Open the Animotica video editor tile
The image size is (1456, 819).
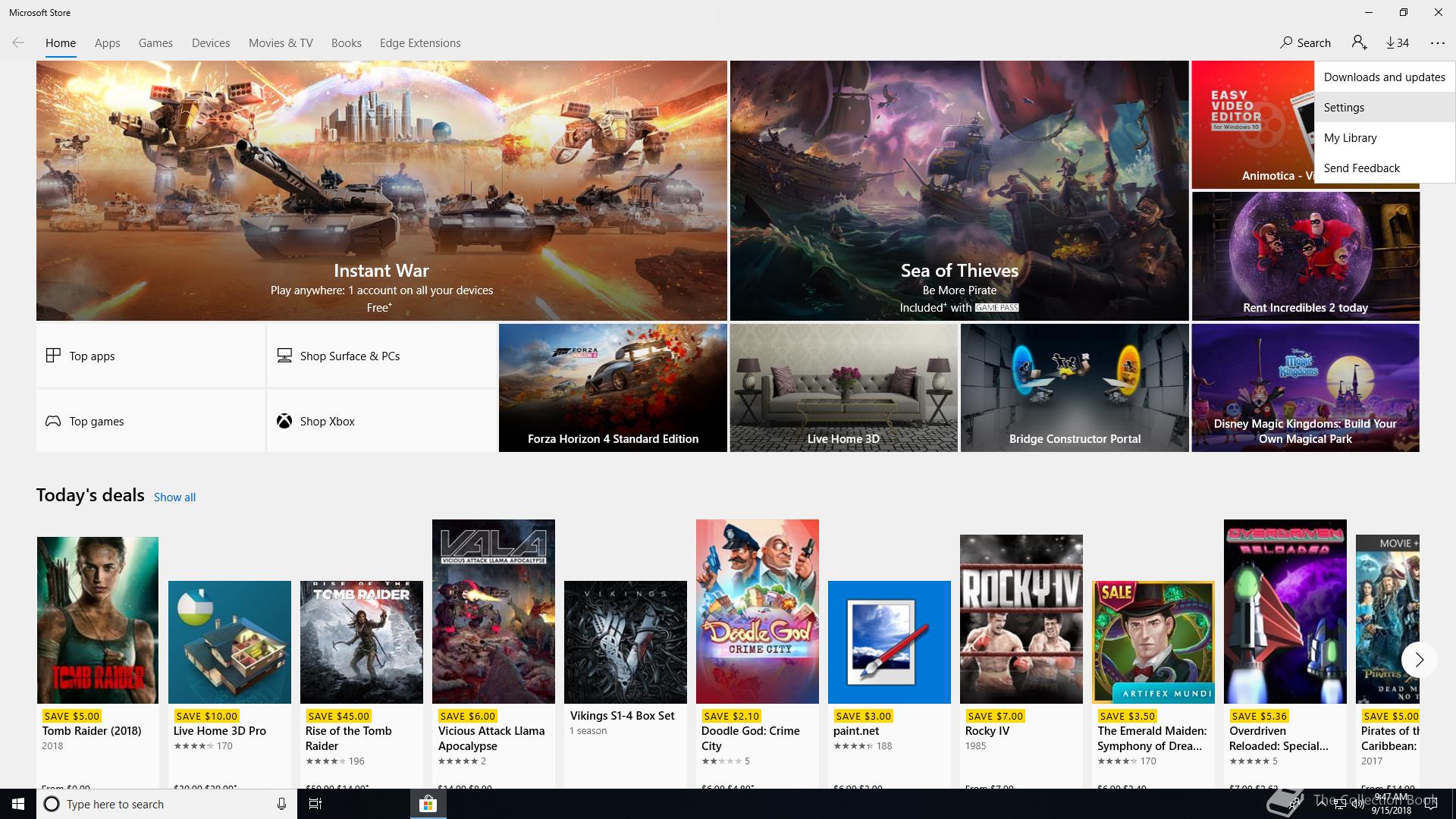[1253, 125]
